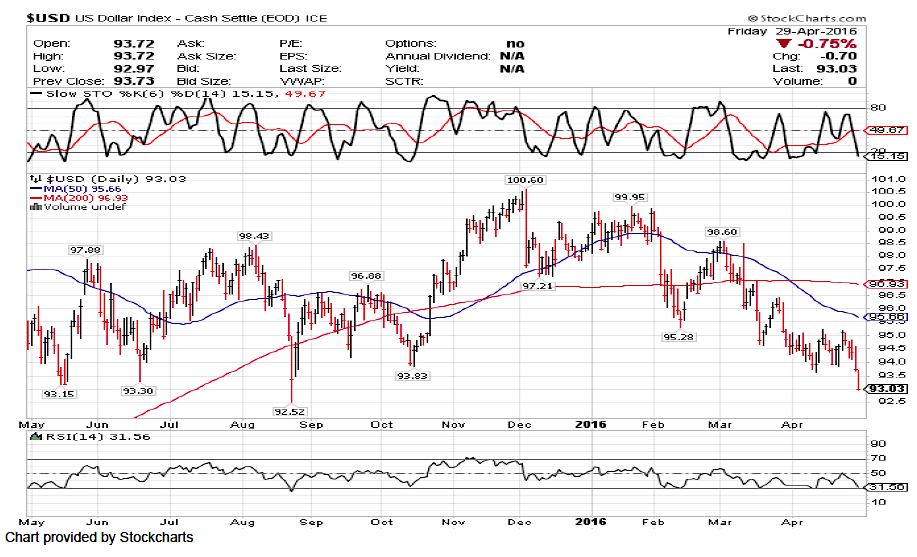Click the 98.43 high price label
Image resolution: width=917 pixels, height=557 pixels.
coord(254,236)
